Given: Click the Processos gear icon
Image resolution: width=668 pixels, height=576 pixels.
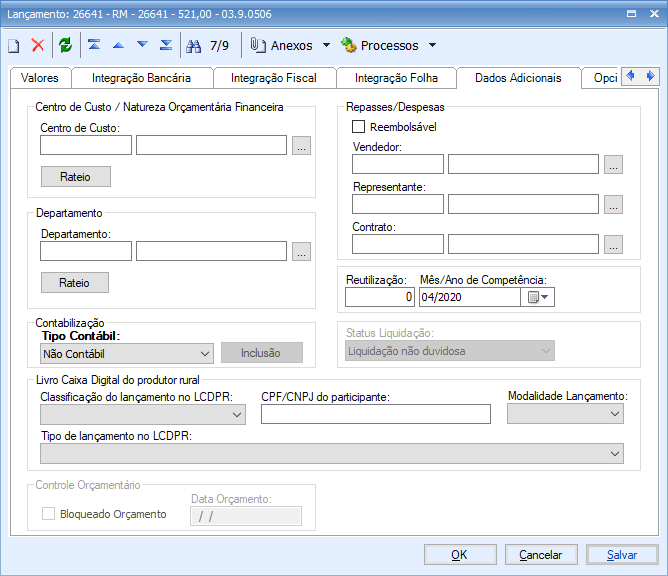Looking at the screenshot, I should (348, 45).
